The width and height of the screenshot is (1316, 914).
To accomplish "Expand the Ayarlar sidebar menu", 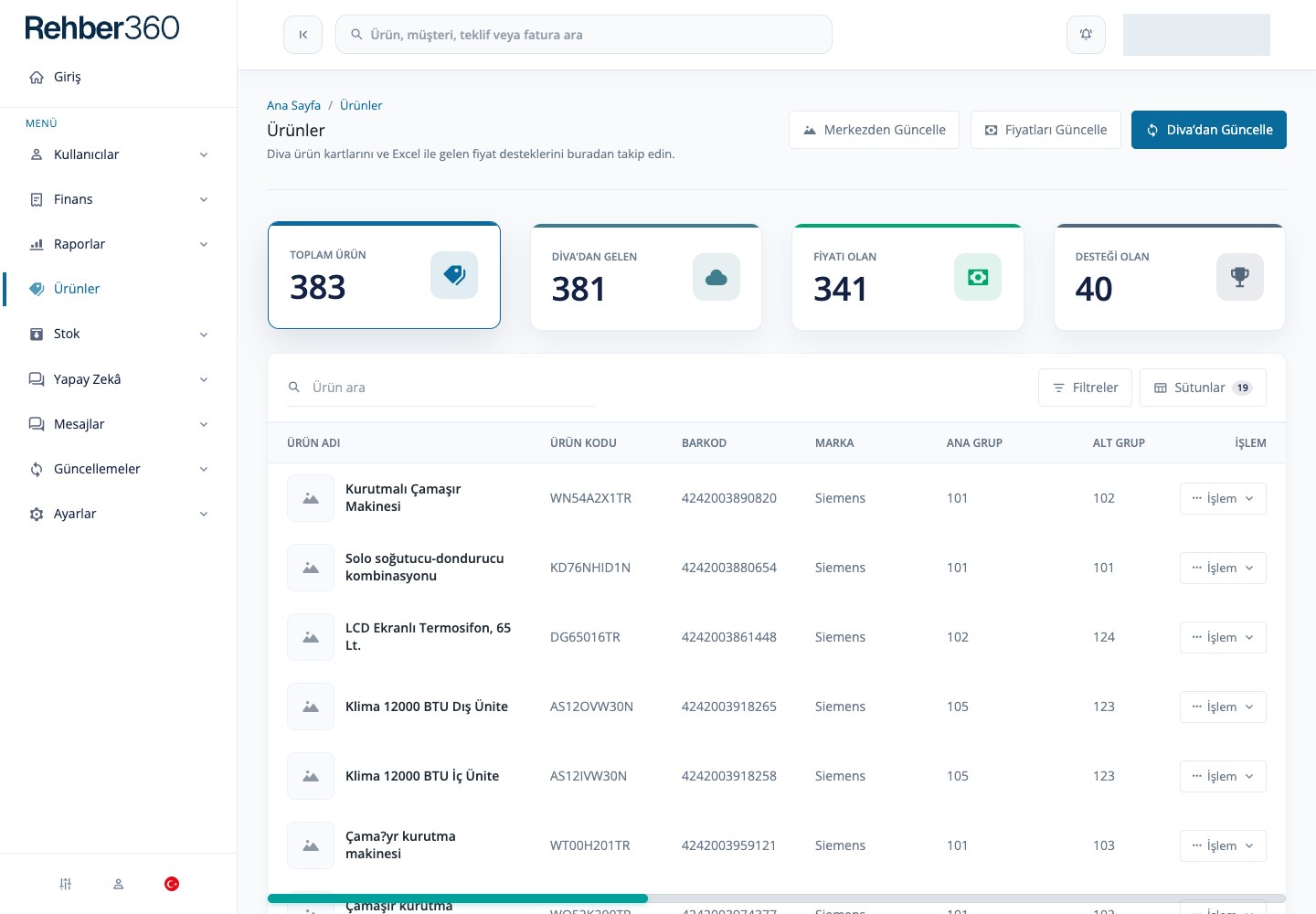I will click(118, 514).
